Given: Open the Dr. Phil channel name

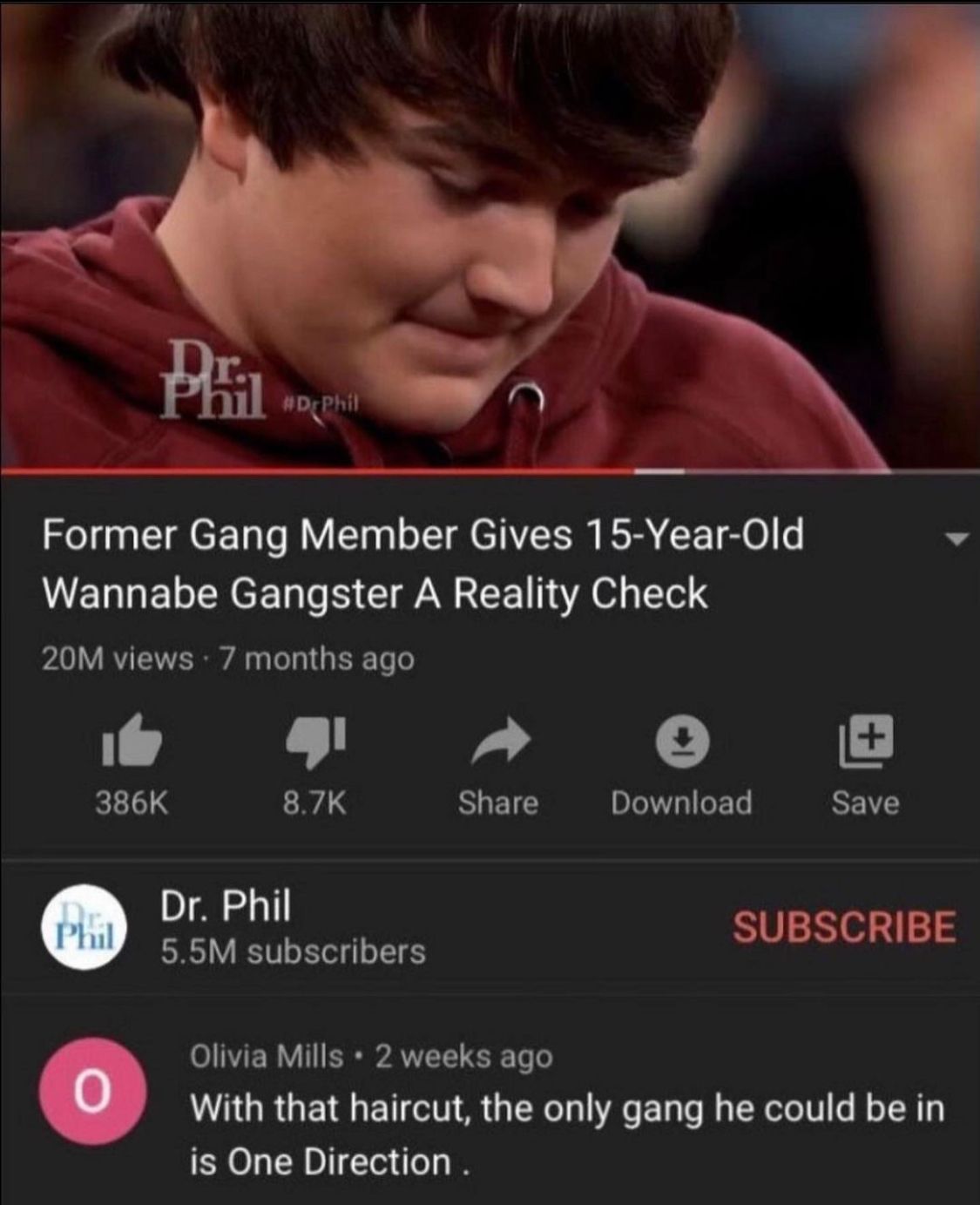Looking at the screenshot, I should point(225,905).
